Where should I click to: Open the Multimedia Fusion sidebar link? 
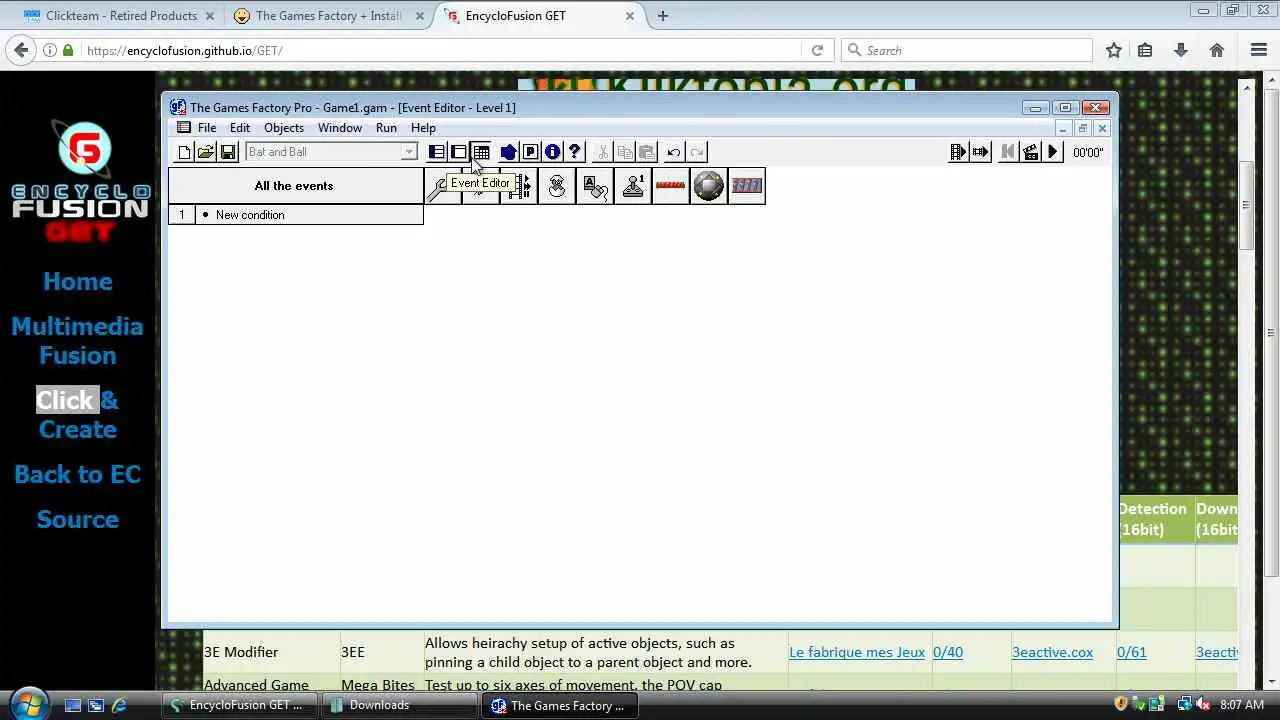coord(78,341)
